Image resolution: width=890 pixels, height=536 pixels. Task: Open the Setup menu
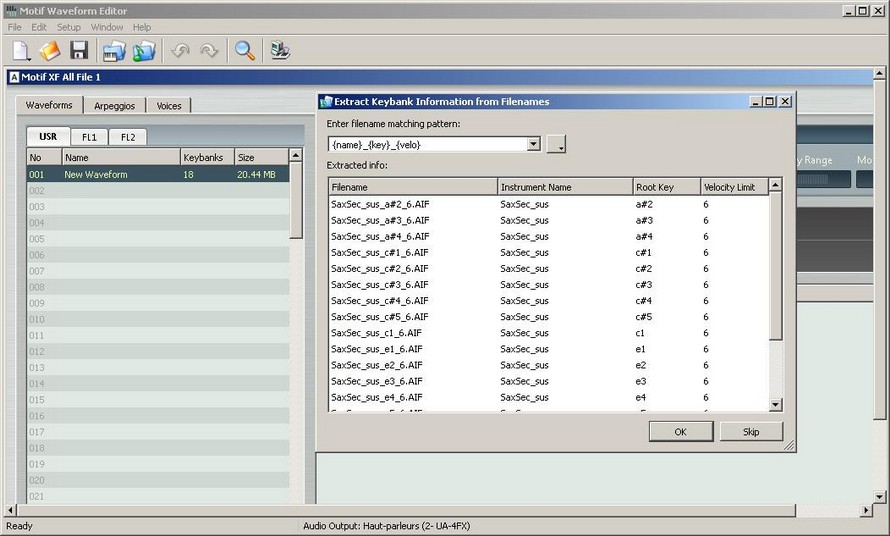click(68, 27)
